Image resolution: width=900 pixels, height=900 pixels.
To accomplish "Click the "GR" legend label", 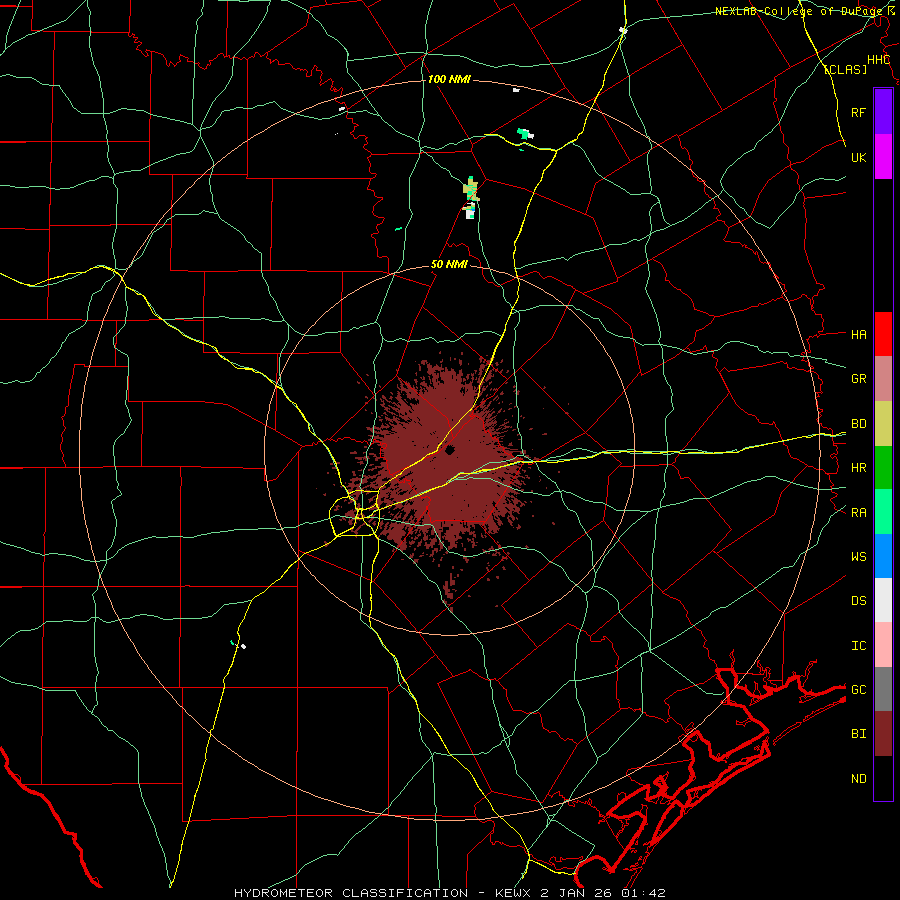I will click(x=858, y=379).
